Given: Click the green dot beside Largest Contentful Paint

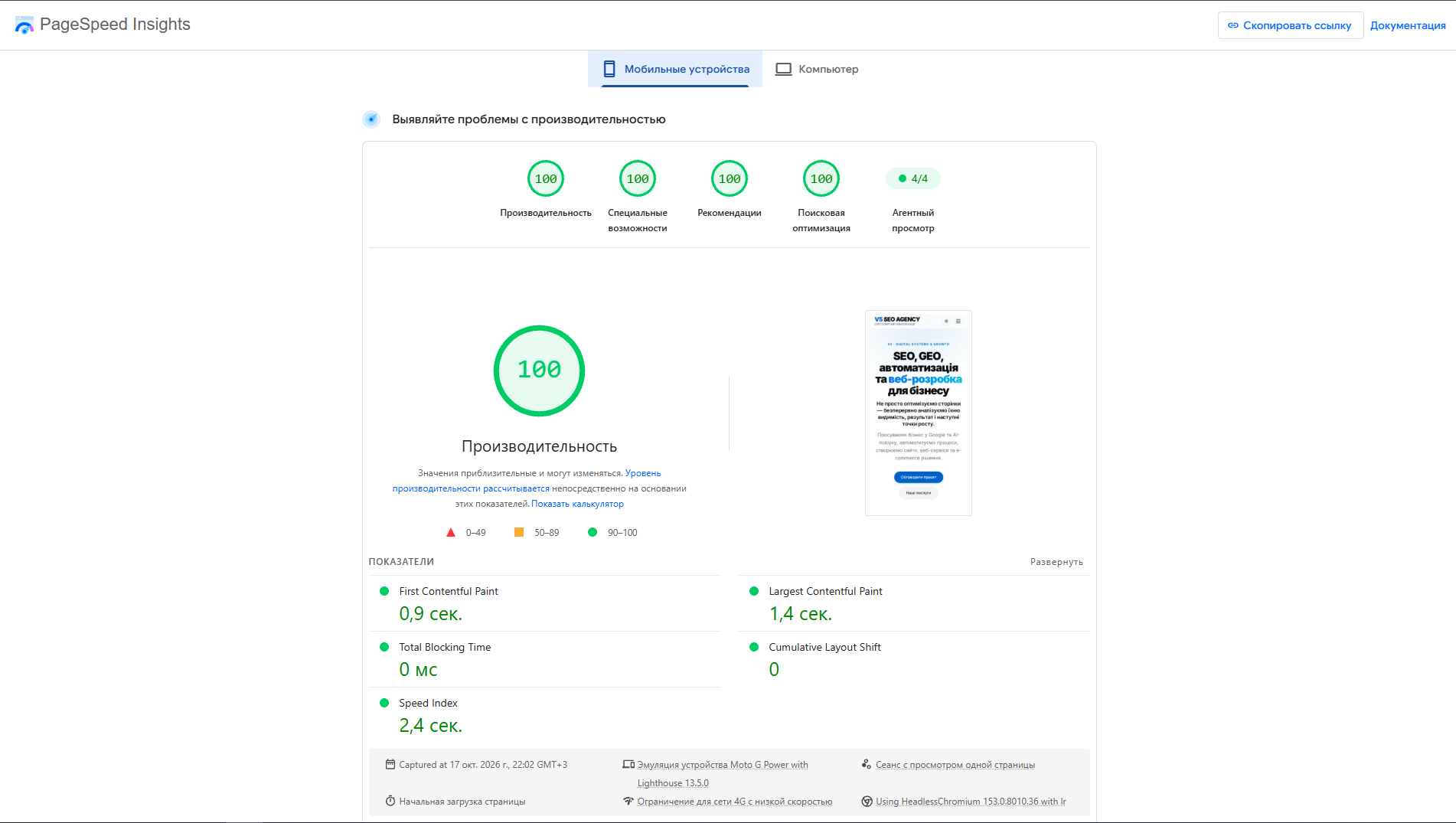Looking at the screenshot, I should [x=754, y=591].
